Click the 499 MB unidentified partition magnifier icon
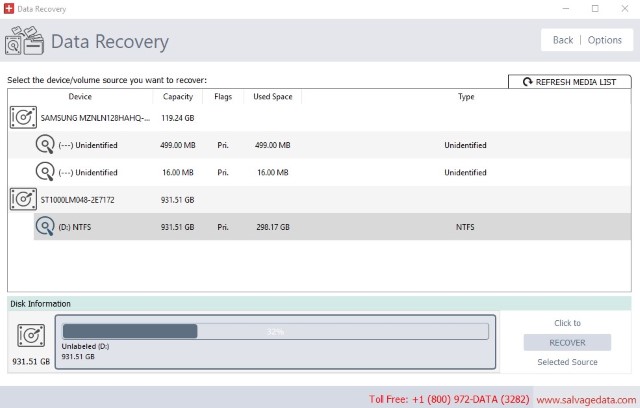The width and height of the screenshot is (640, 408). 45,145
